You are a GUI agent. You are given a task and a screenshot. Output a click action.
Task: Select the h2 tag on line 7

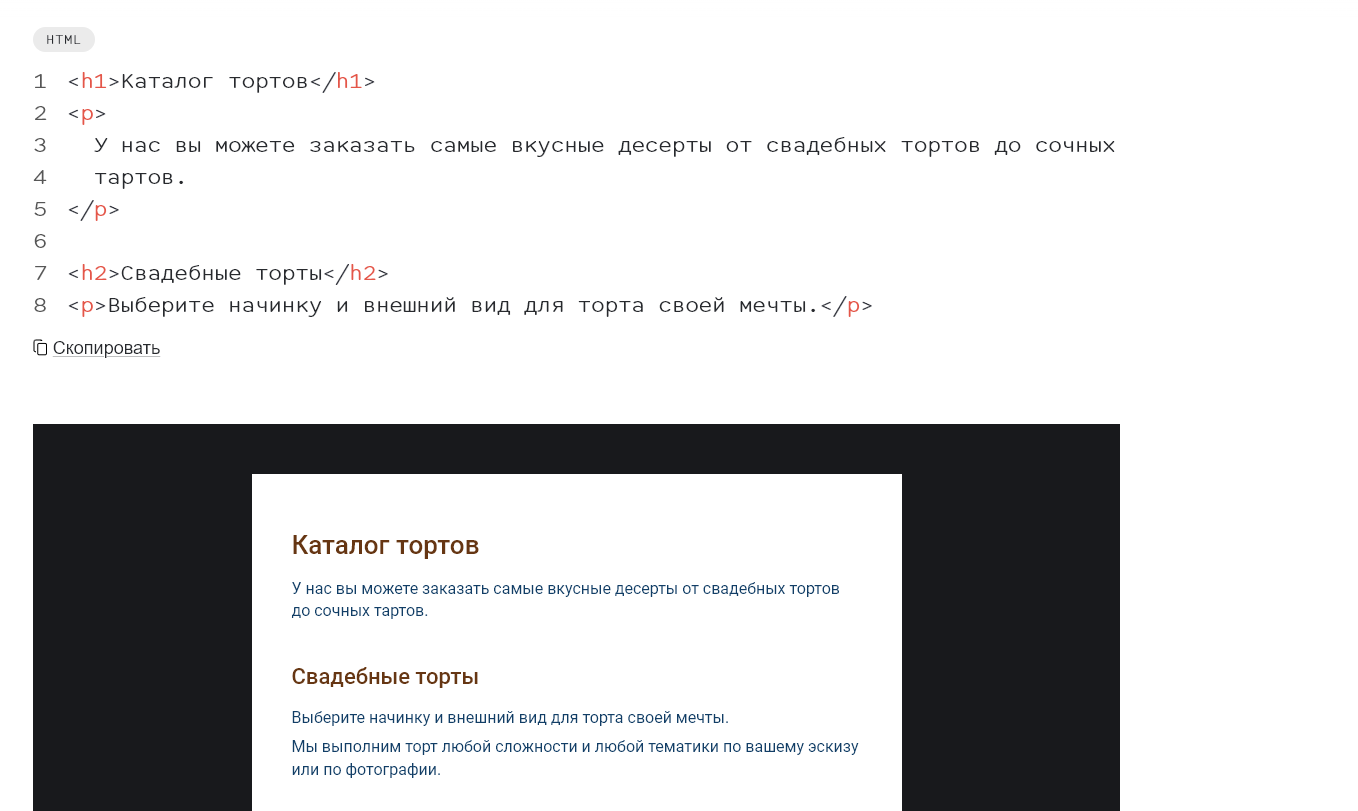(95, 272)
